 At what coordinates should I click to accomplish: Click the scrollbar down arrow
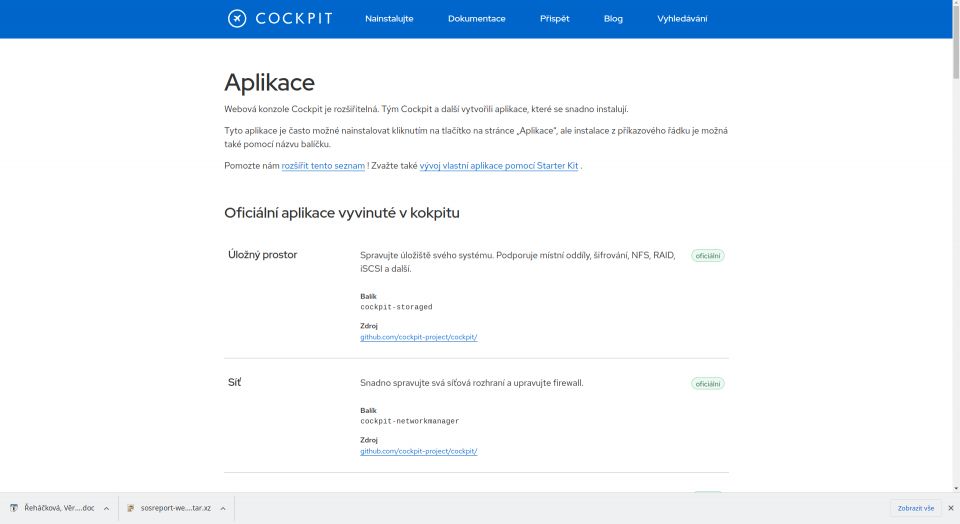click(956, 488)
